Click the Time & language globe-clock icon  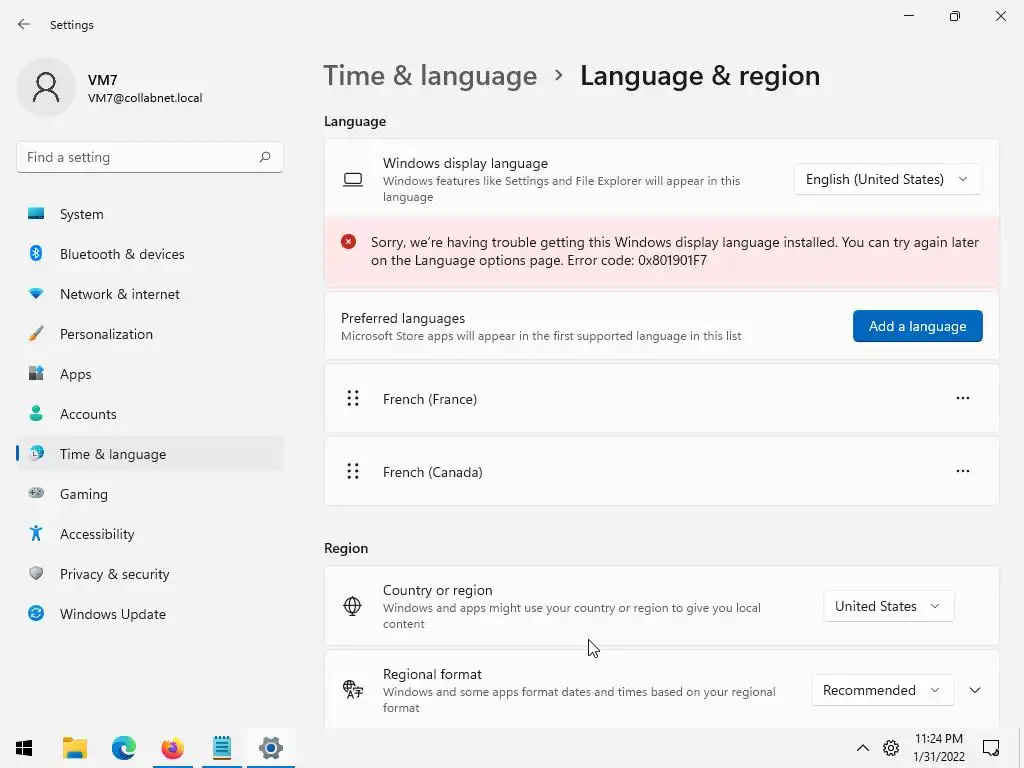[37, 453]
